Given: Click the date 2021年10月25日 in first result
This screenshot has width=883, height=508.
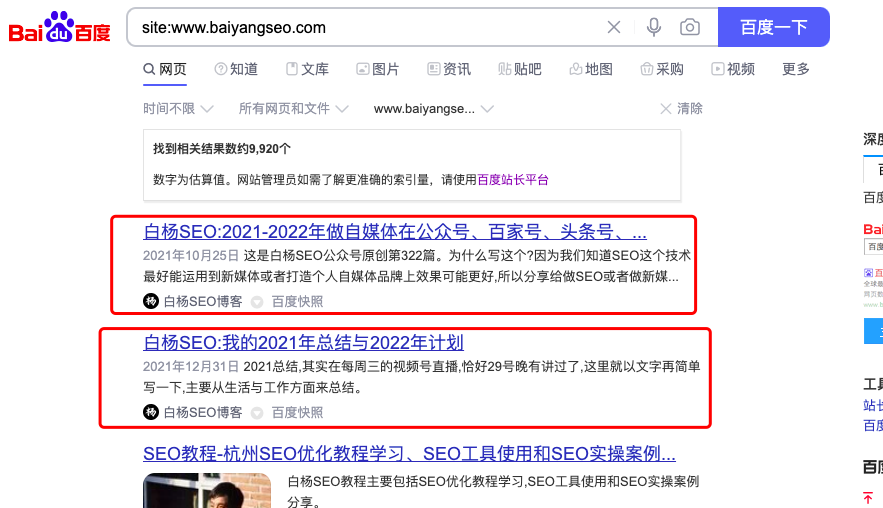Looking at the screenshot, I should point(191,256).
